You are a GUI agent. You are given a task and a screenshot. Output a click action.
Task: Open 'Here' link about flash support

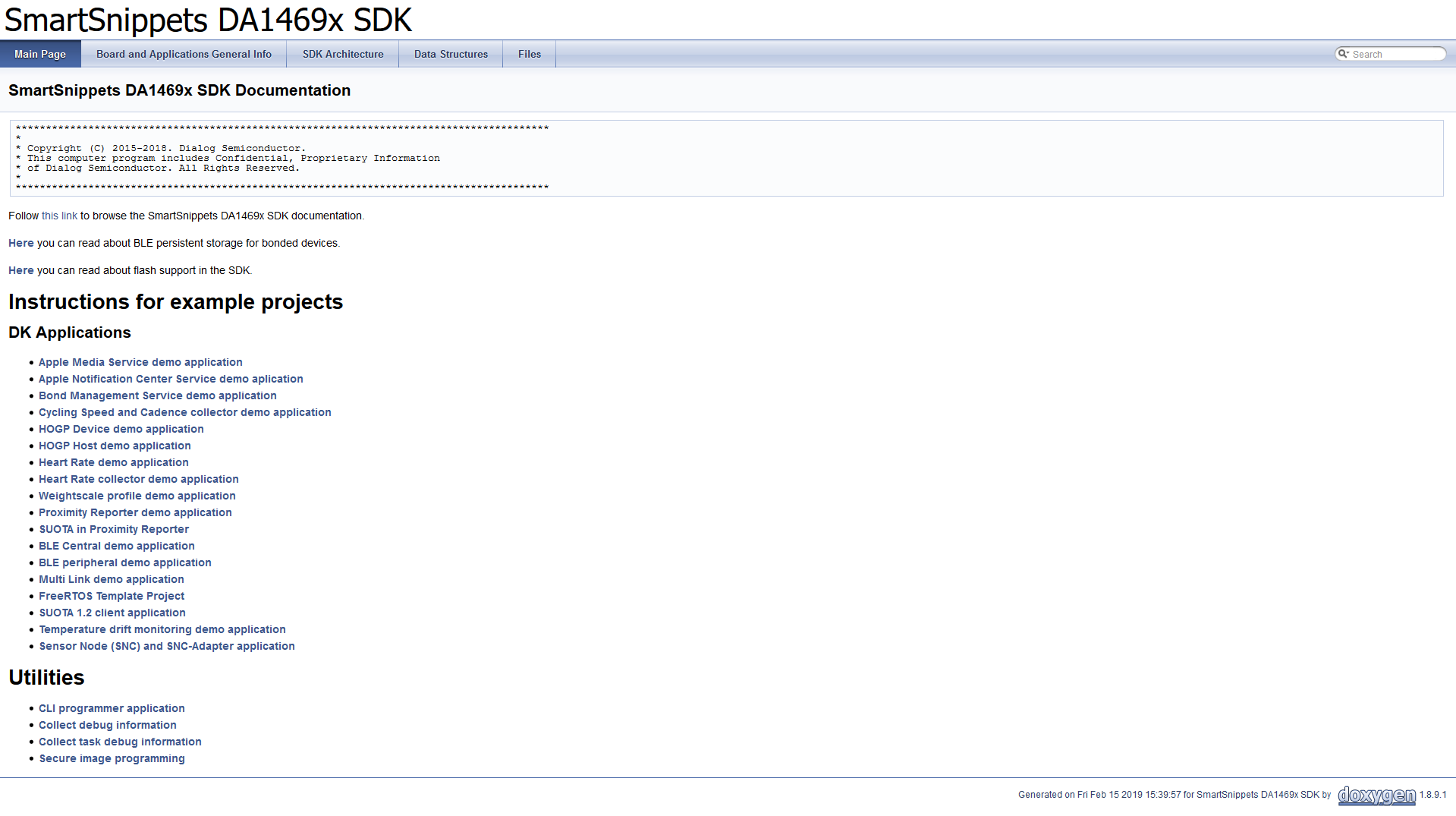coord(21,270)
